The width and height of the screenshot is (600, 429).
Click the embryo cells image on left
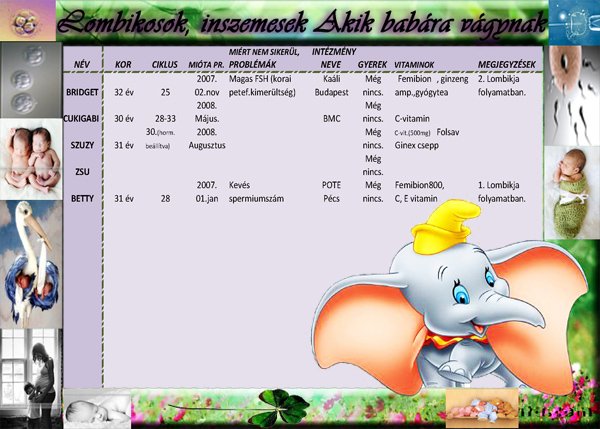pyautogui.click(x=30, y=82)
